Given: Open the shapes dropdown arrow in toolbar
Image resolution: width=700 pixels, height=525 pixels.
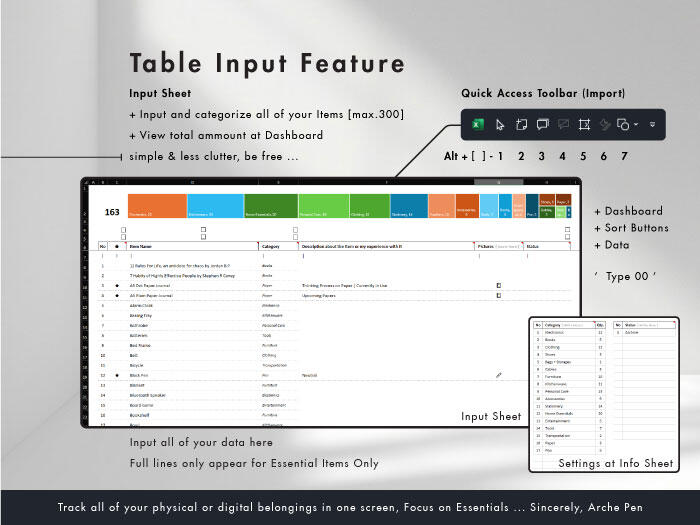Looking at the screenshot, I should click(635, 125).
